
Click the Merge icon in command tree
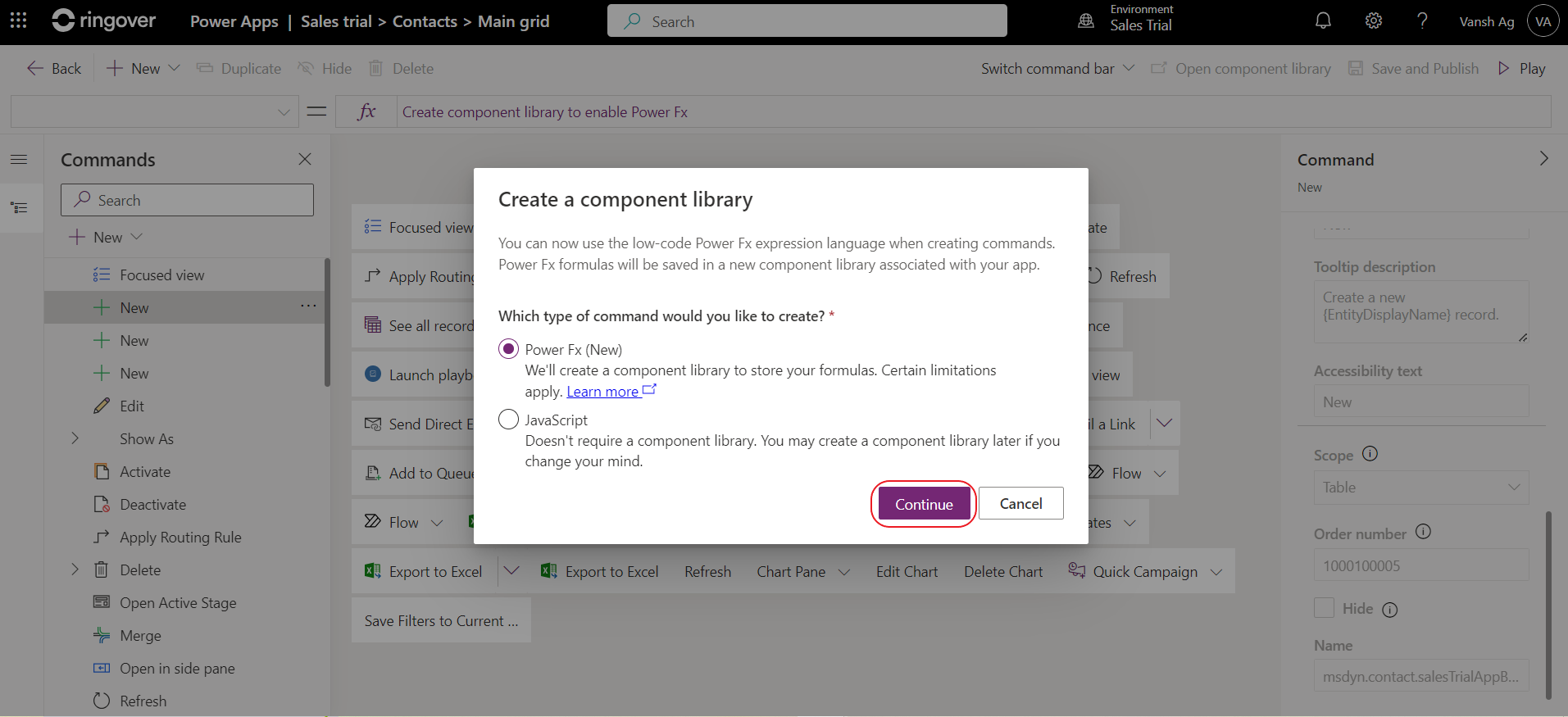click(x=102, y=635)
